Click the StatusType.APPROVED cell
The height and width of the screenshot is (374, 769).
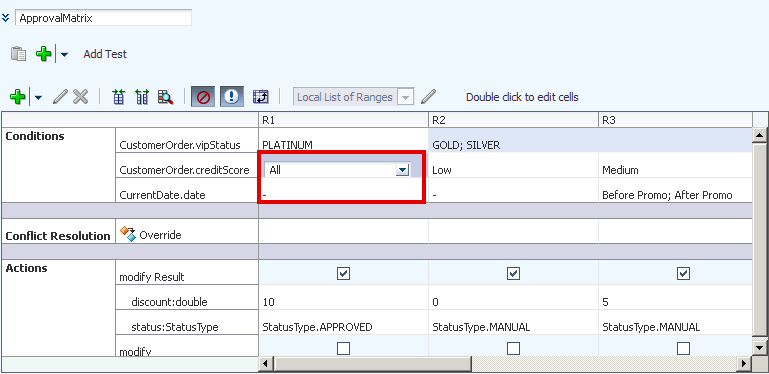click(x=343, y=322)
